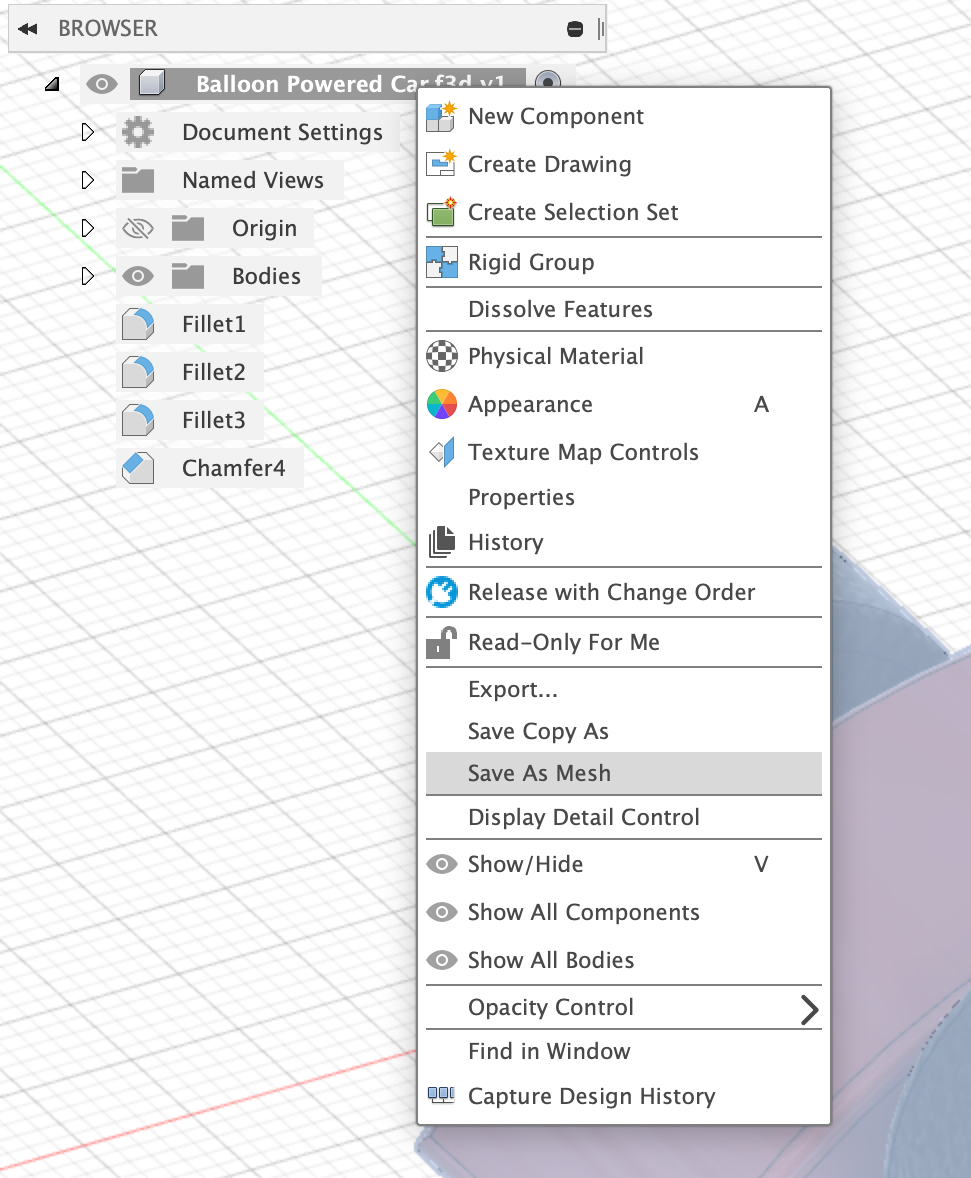The width and height of the screenshot is (971, 1178).
Task: Click the Named Views folder icon
Action: (138, 180)
